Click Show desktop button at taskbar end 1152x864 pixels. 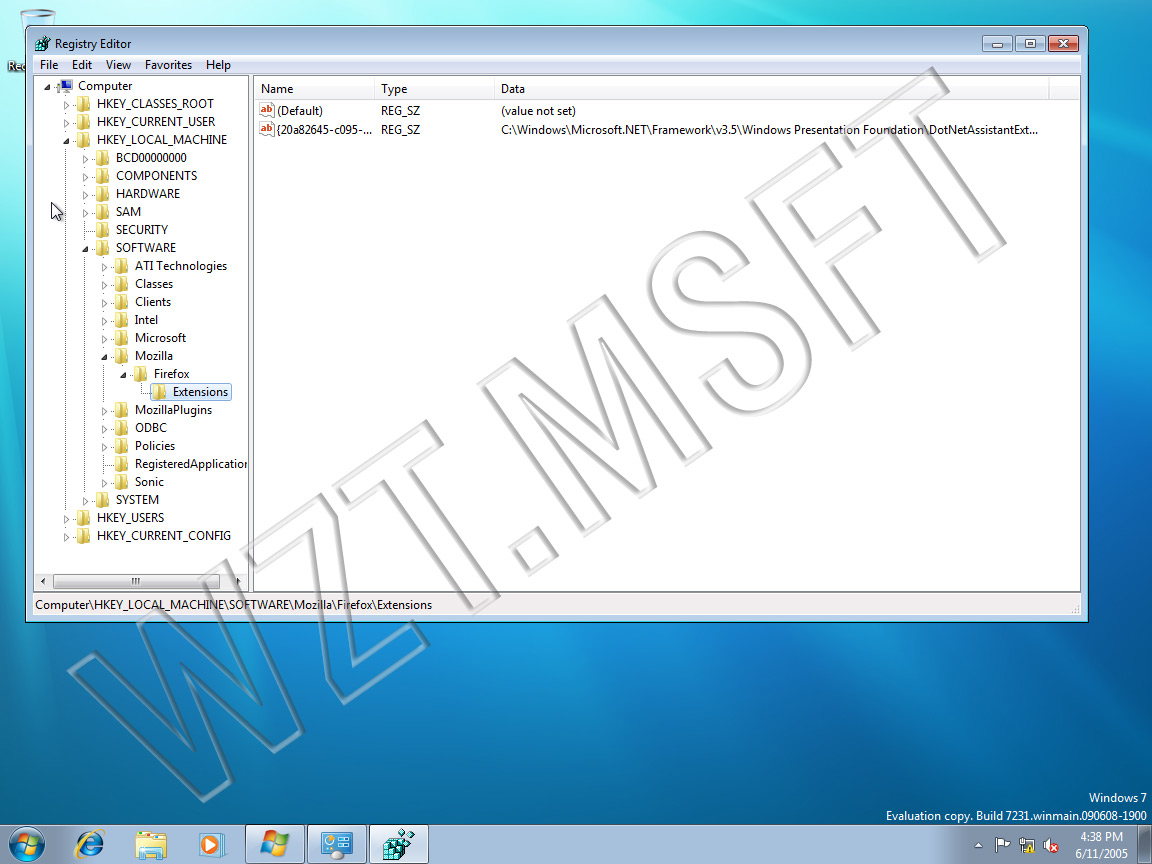pyautogui.click(x=1145, y=844)
